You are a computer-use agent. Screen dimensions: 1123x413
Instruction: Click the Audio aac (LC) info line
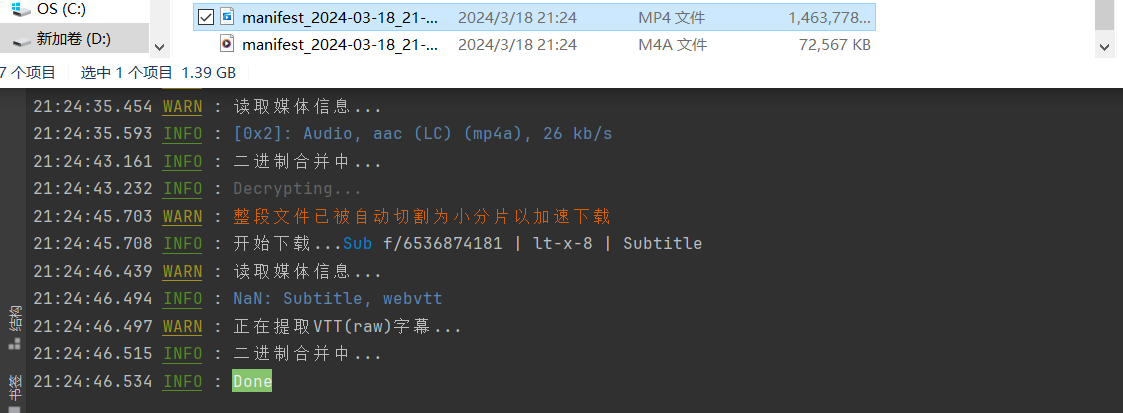click(x=422, y=133)
